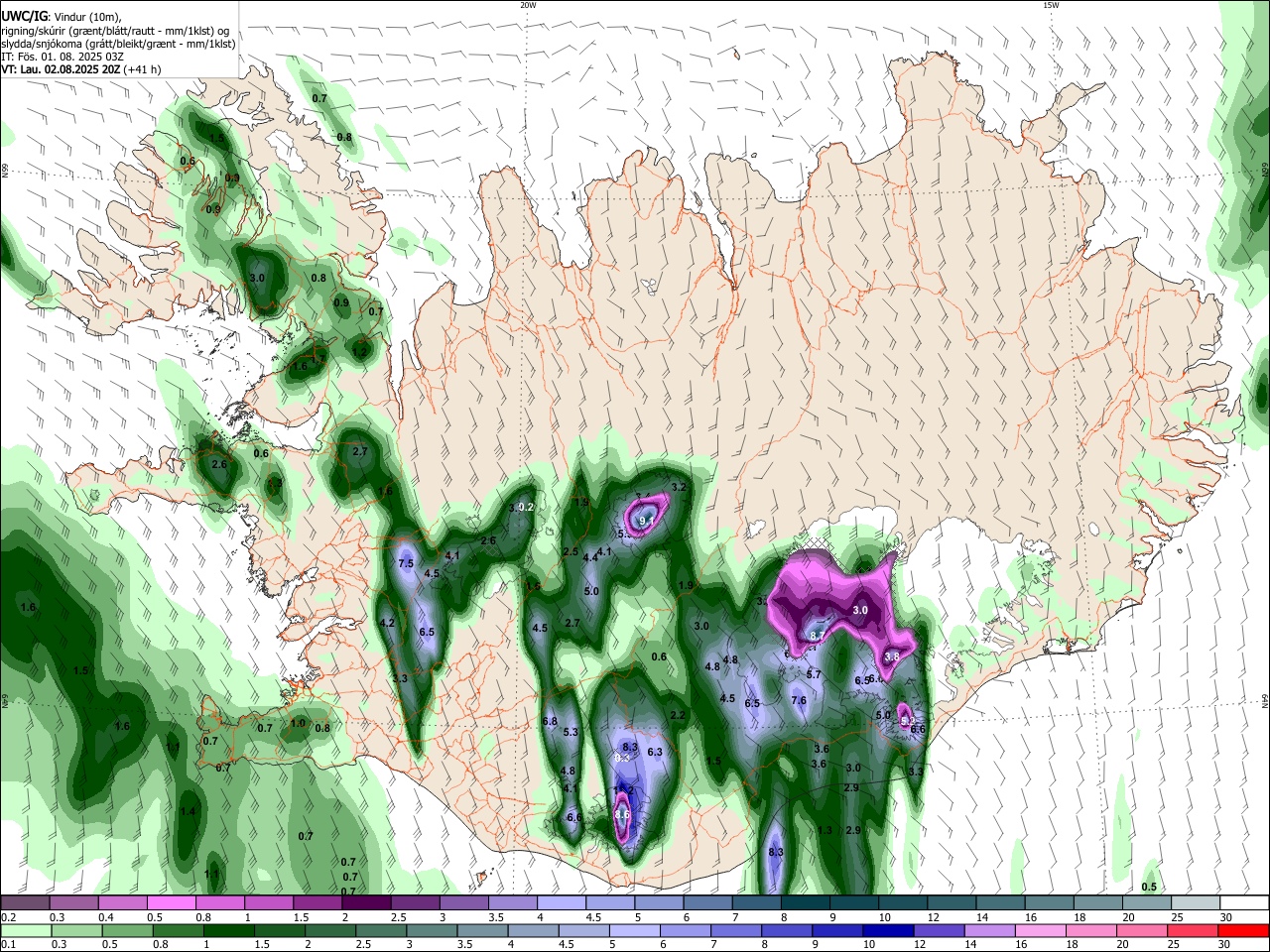
Task: Pick the darkest purple 2–2.5 swatch, upper legend row
Action: [366, 902]
